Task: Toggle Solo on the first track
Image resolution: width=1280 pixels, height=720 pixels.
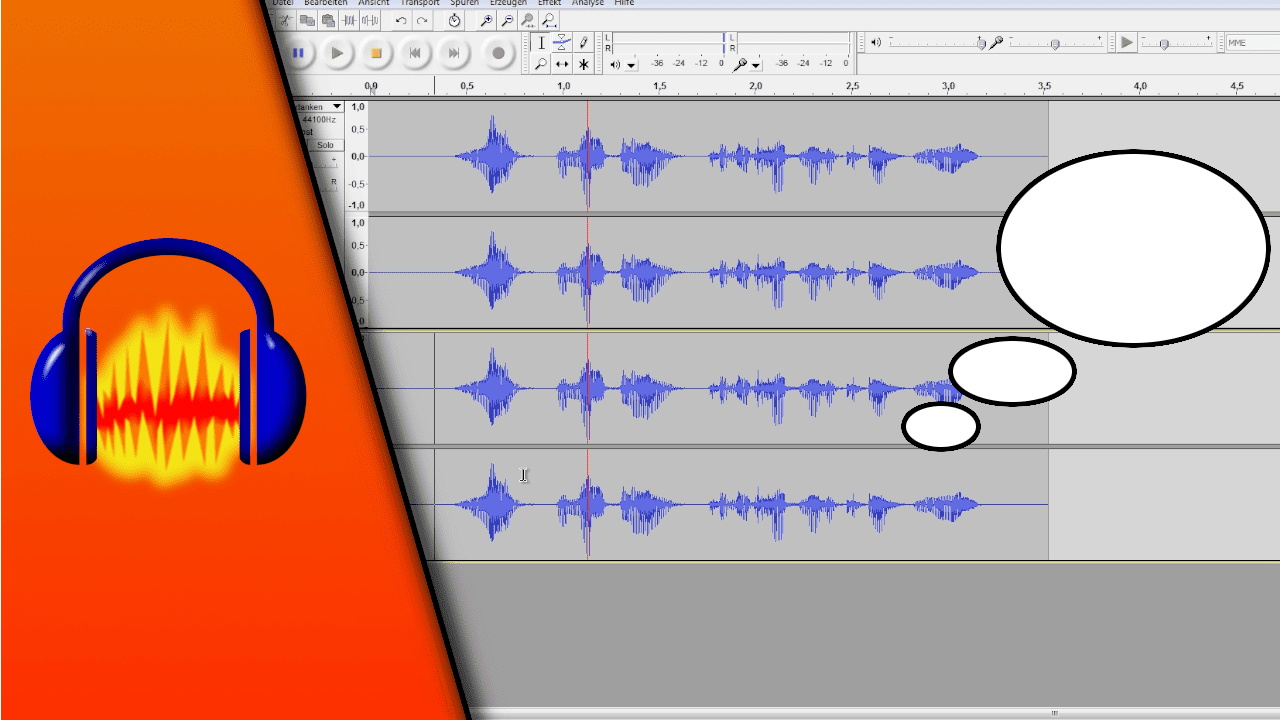Action: pos(325,145)
